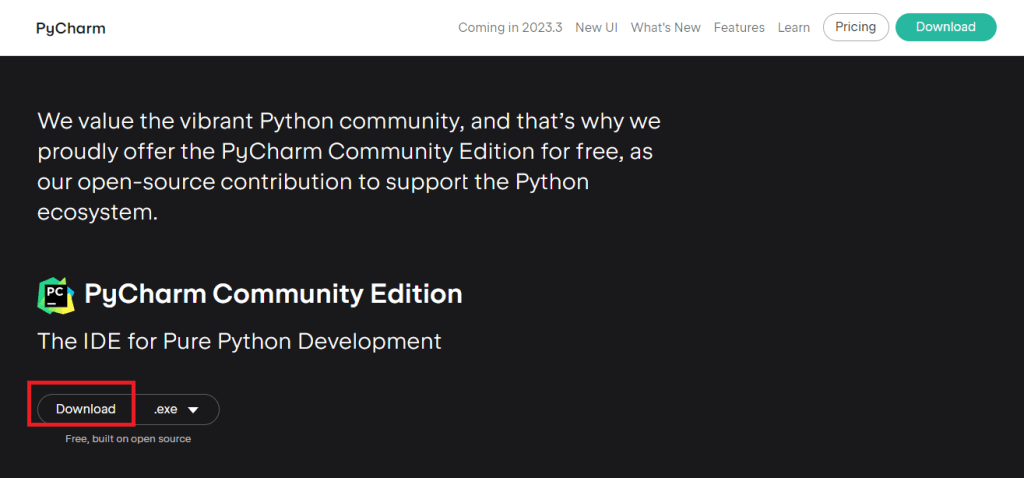Click the Pricing button

856,27
